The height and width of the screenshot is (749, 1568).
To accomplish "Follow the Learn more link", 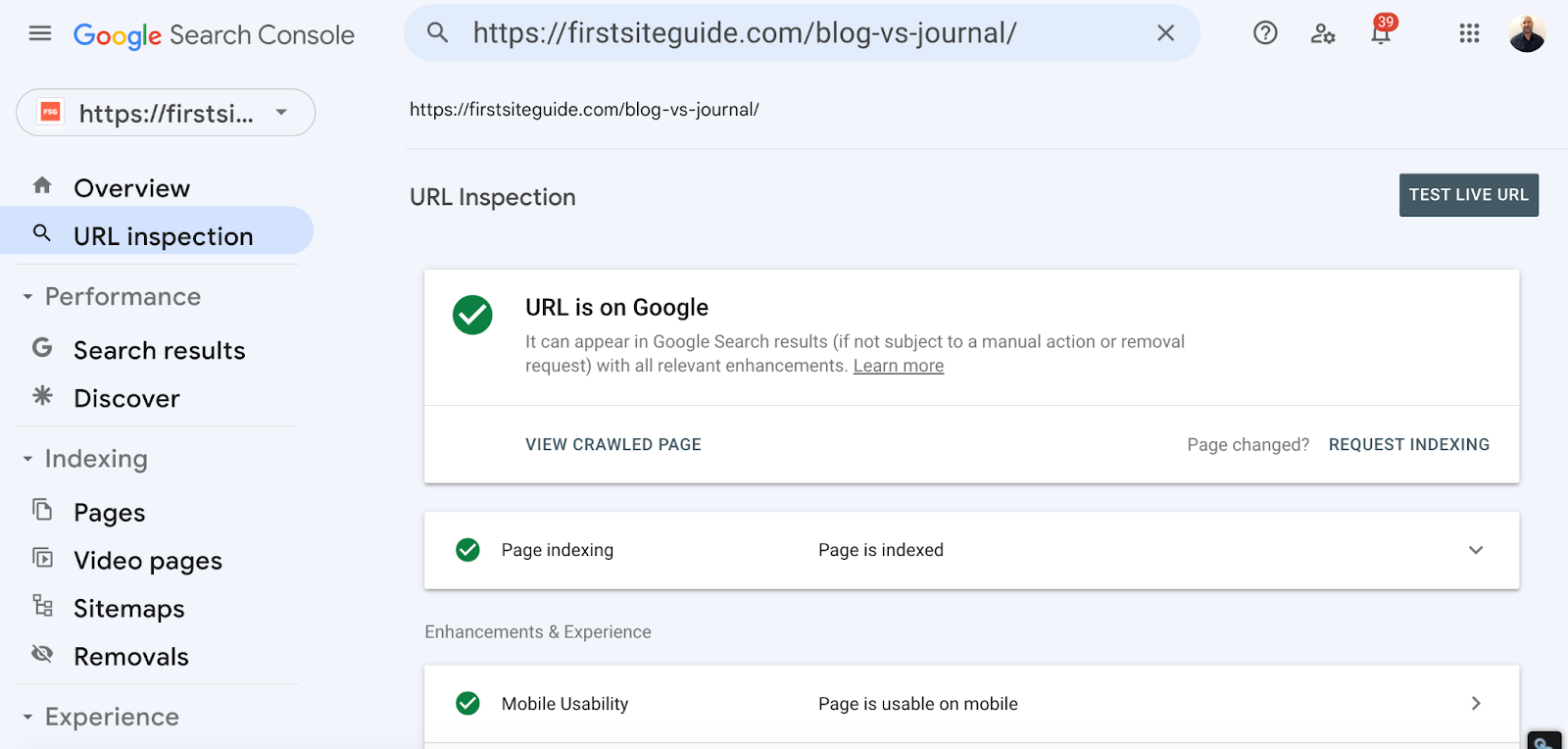I will [898, 367].
